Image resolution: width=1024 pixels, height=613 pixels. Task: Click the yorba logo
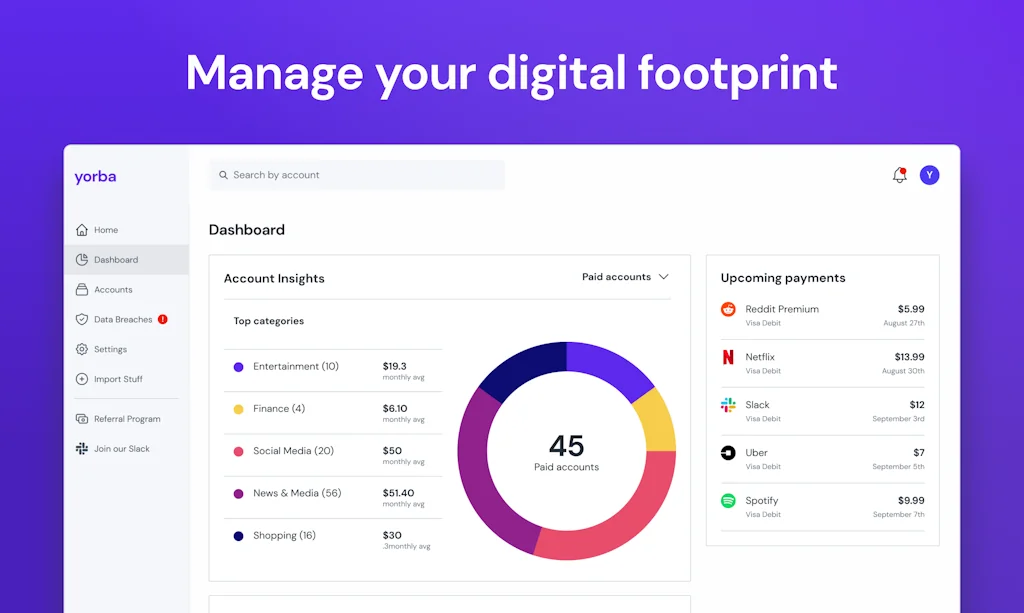[95, 177]
